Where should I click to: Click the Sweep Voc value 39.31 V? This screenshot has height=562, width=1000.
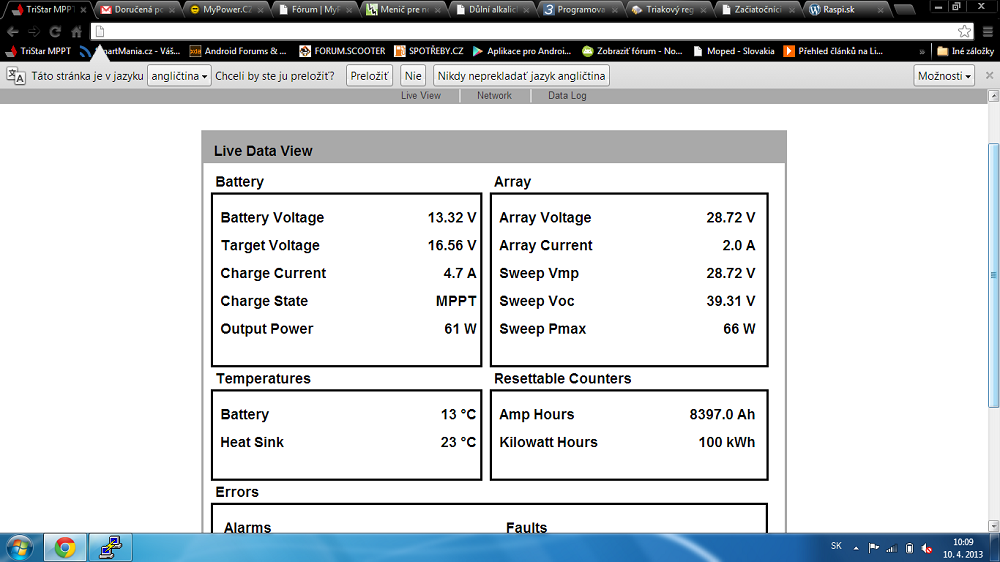[x=730, y=301]
